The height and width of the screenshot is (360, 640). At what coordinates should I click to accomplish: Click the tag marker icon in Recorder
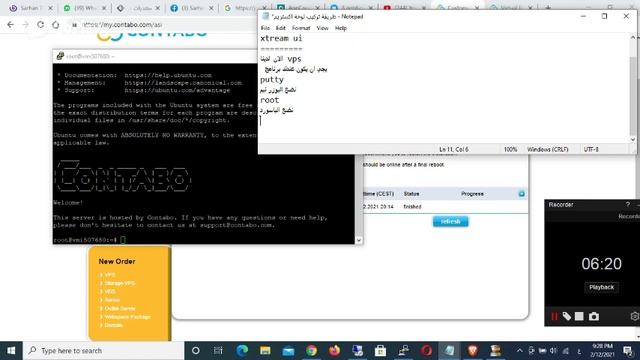pos(567,316)
